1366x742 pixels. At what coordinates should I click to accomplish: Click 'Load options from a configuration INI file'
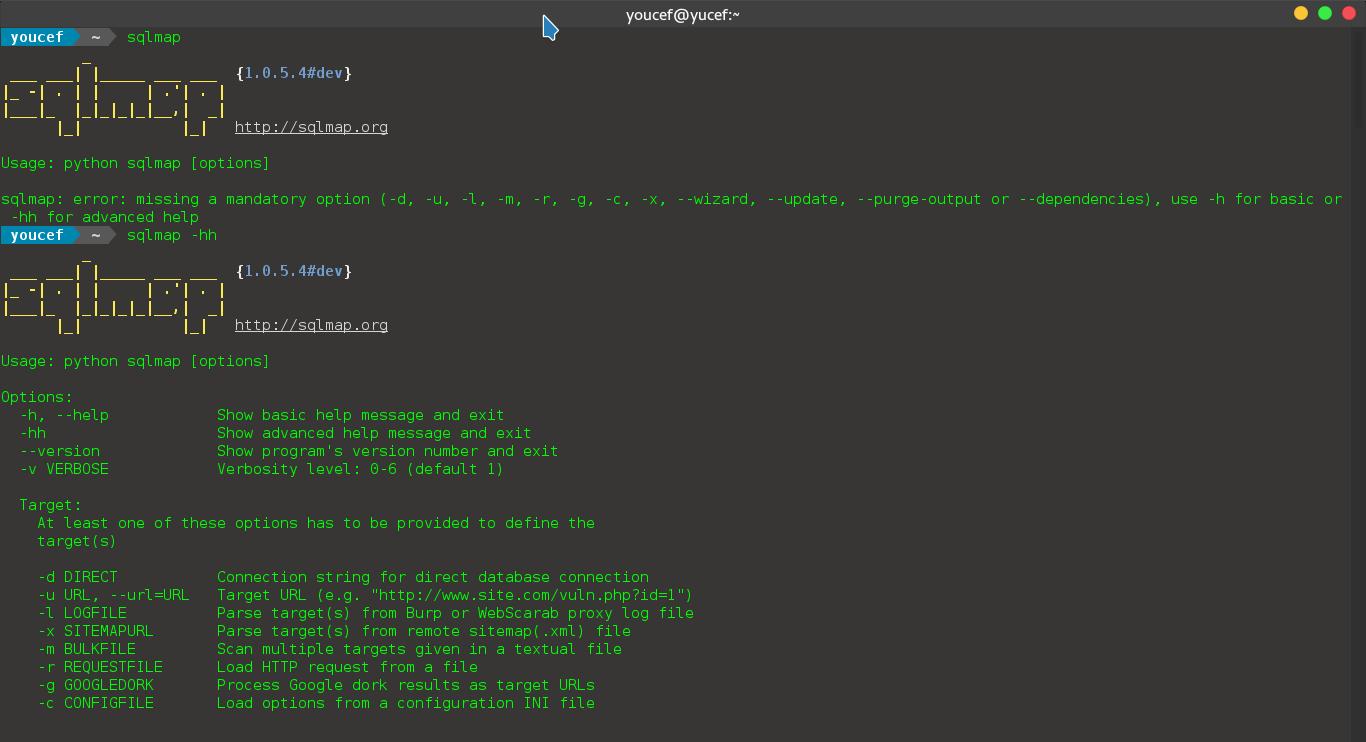[406, 703]
